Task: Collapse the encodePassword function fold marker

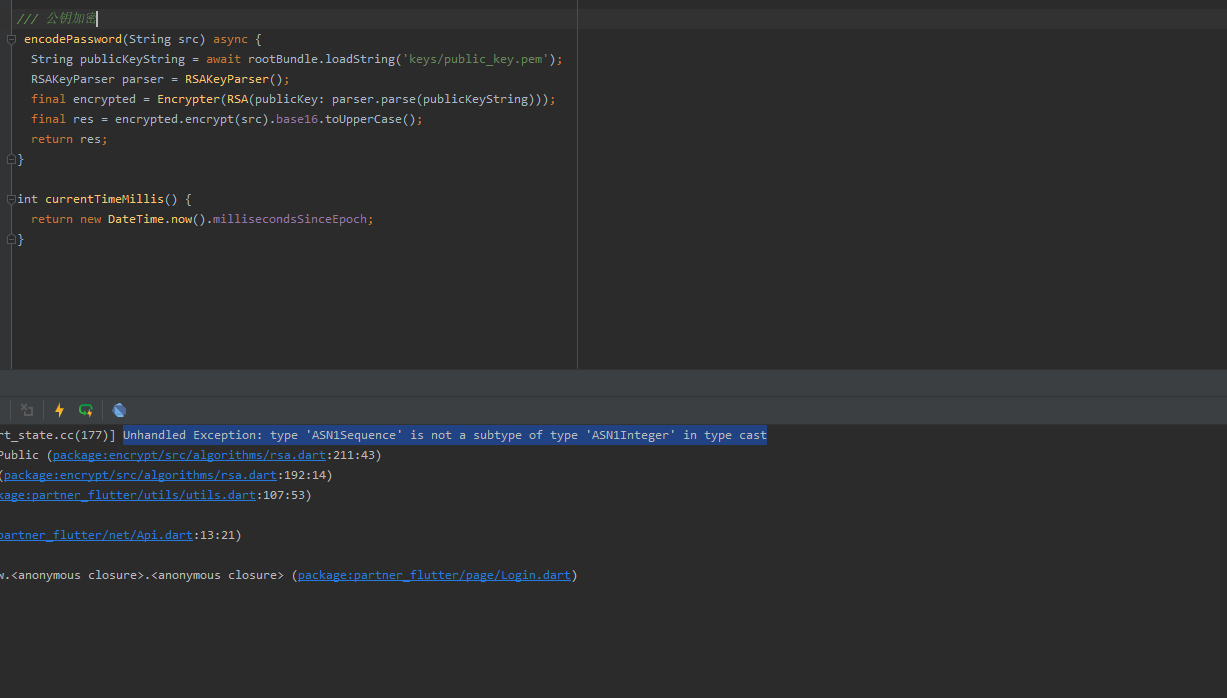Action: [12, 39]
